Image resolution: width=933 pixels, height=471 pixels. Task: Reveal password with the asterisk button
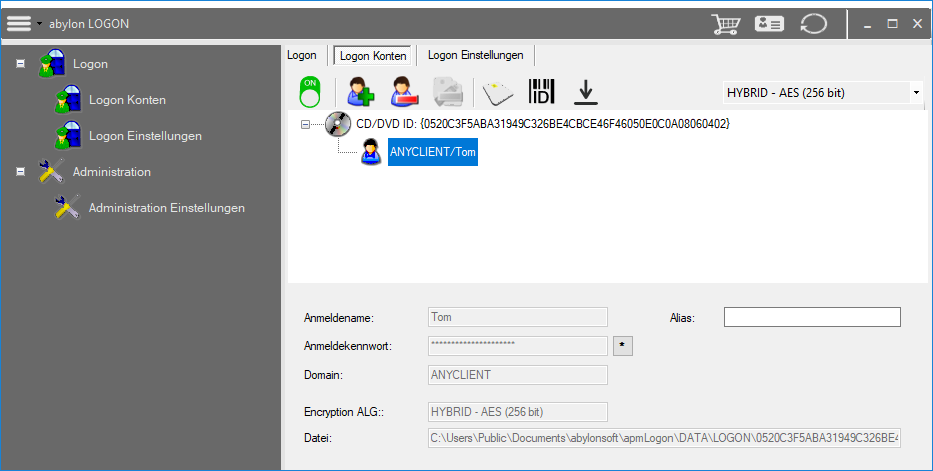(623, 346)
